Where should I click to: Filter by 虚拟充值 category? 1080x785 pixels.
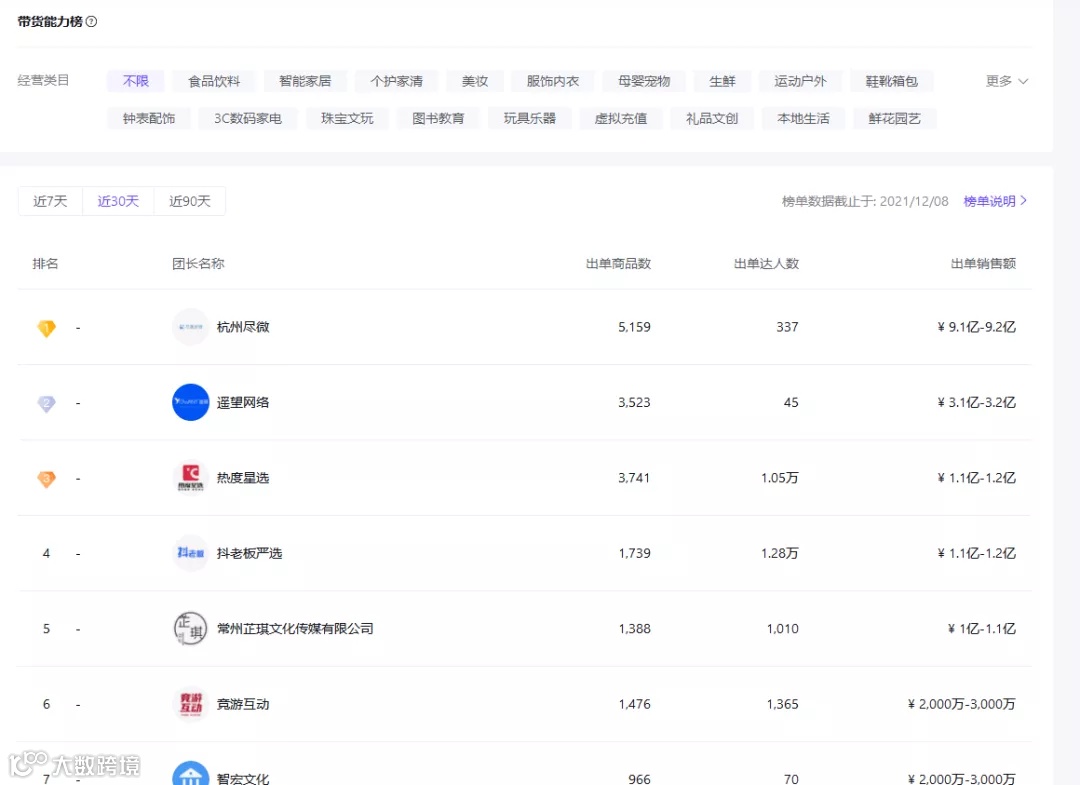[621, 118]
